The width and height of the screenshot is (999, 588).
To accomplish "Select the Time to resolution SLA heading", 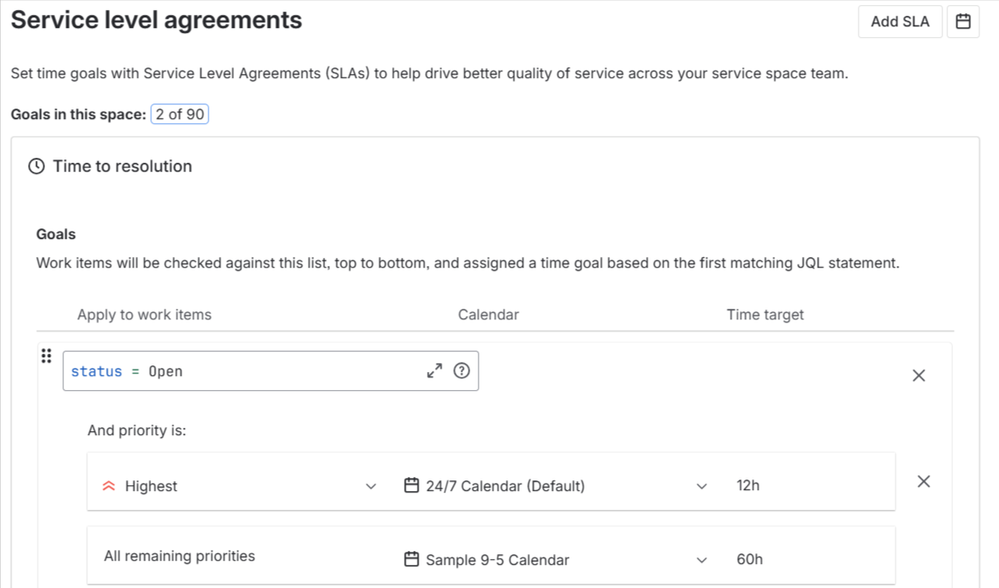I will coord(122,166).
